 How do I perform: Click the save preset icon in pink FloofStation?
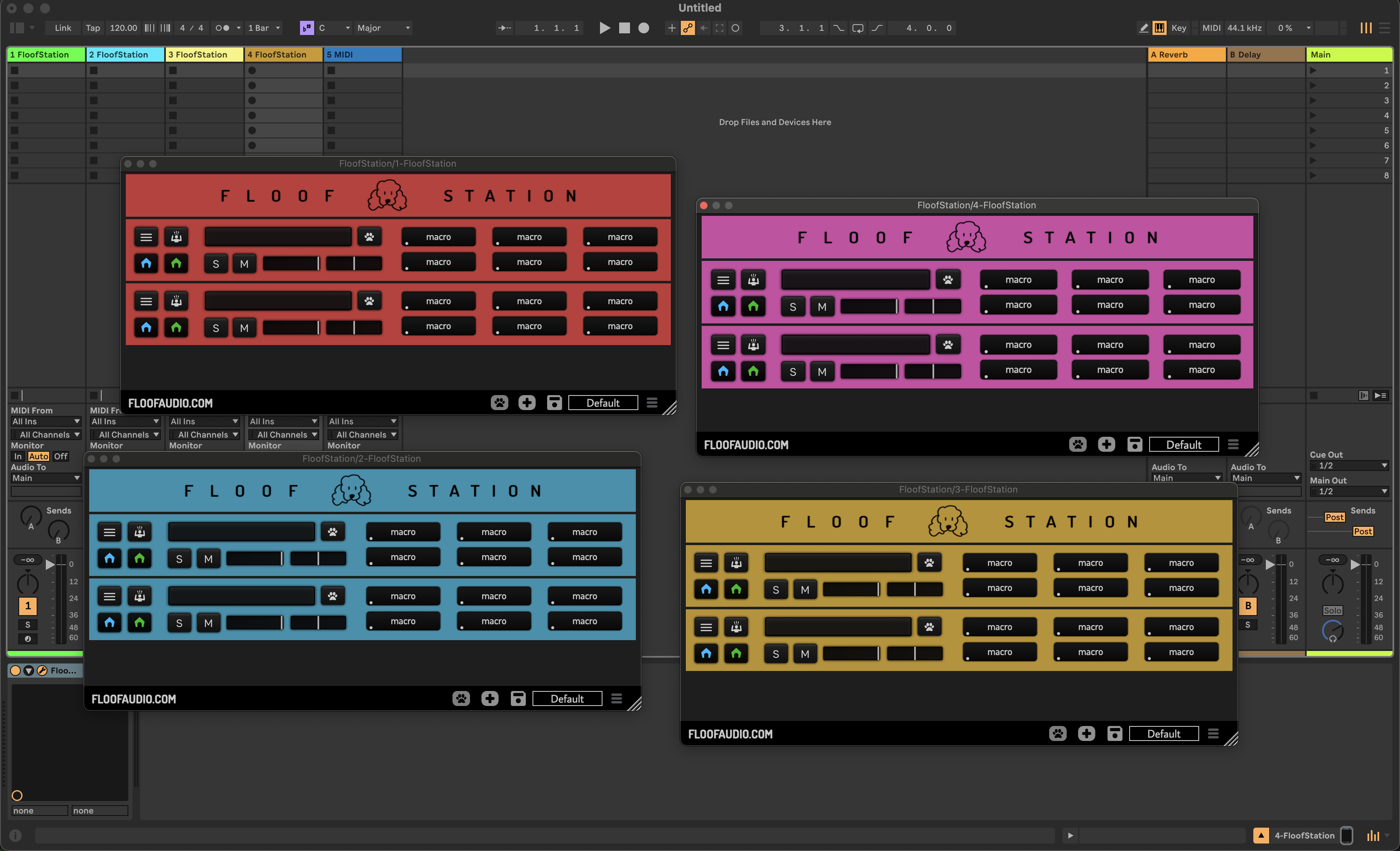click(x=1135, y=445)
